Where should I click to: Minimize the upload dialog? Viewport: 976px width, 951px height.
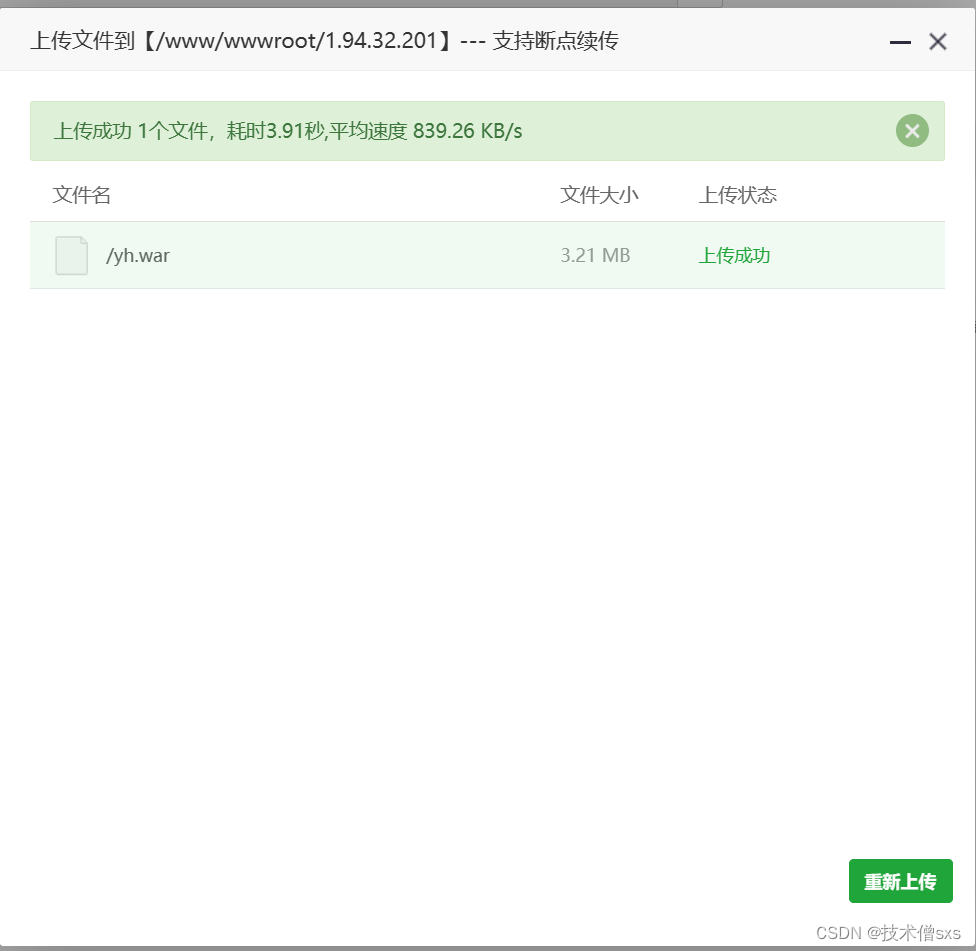click(900, 42)
